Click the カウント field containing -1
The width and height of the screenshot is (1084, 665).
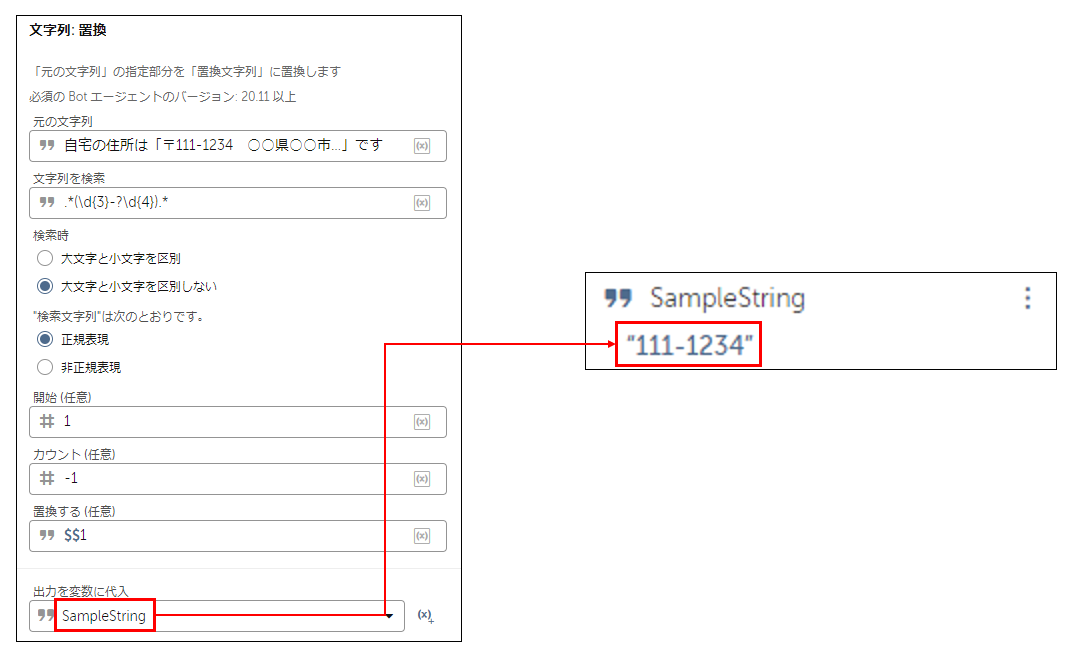click(x=238, y=478)
